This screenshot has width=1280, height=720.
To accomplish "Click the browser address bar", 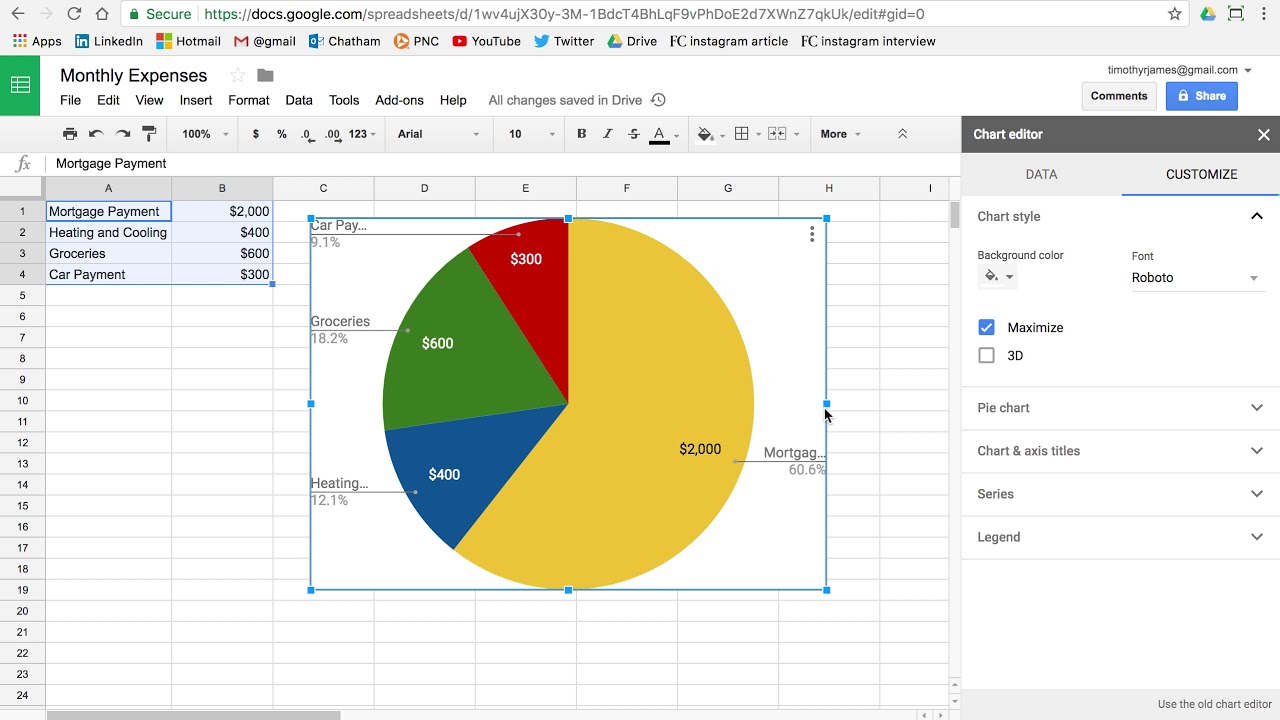I will [640, 14].
